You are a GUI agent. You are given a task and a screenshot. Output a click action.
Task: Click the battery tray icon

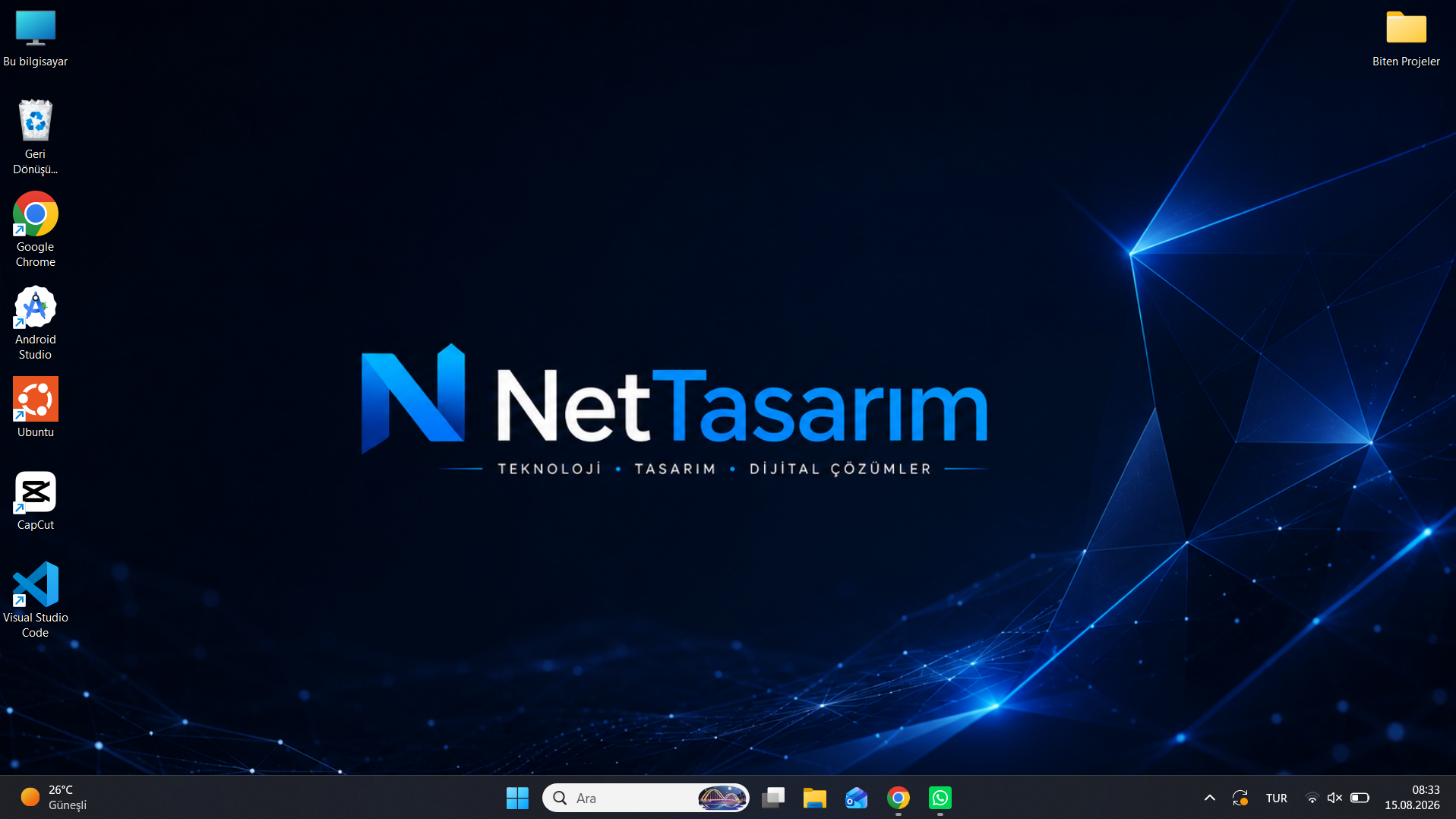1360,798
